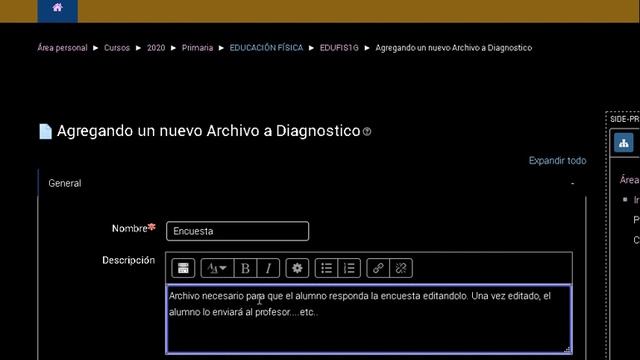Insert ordered numbered list
Viewport: 640px width, 360px height.
[349, 268]
